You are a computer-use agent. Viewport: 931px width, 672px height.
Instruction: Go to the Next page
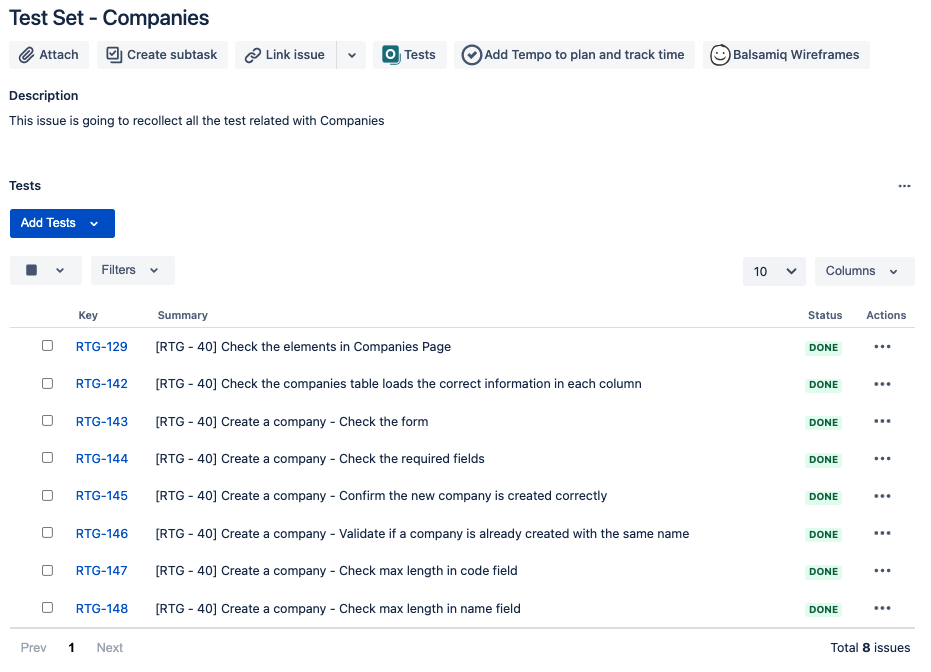point(110,648)
